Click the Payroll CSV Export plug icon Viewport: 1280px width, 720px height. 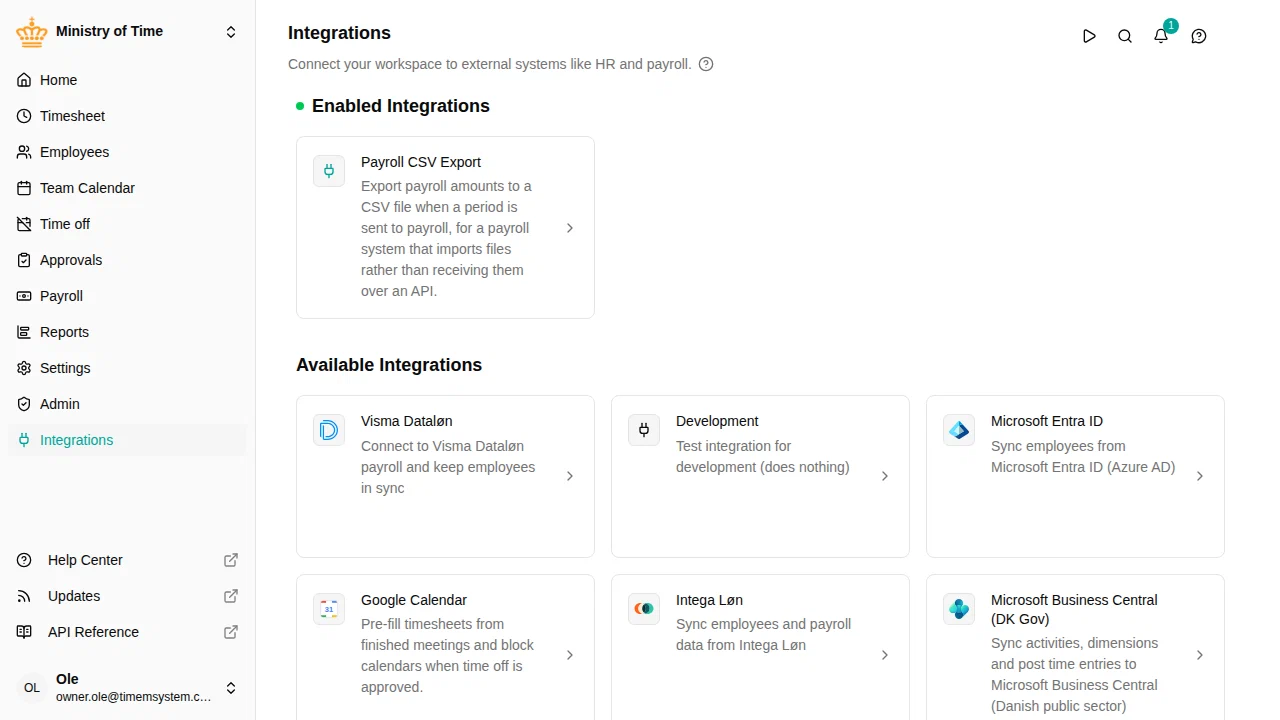coord(329,171)
